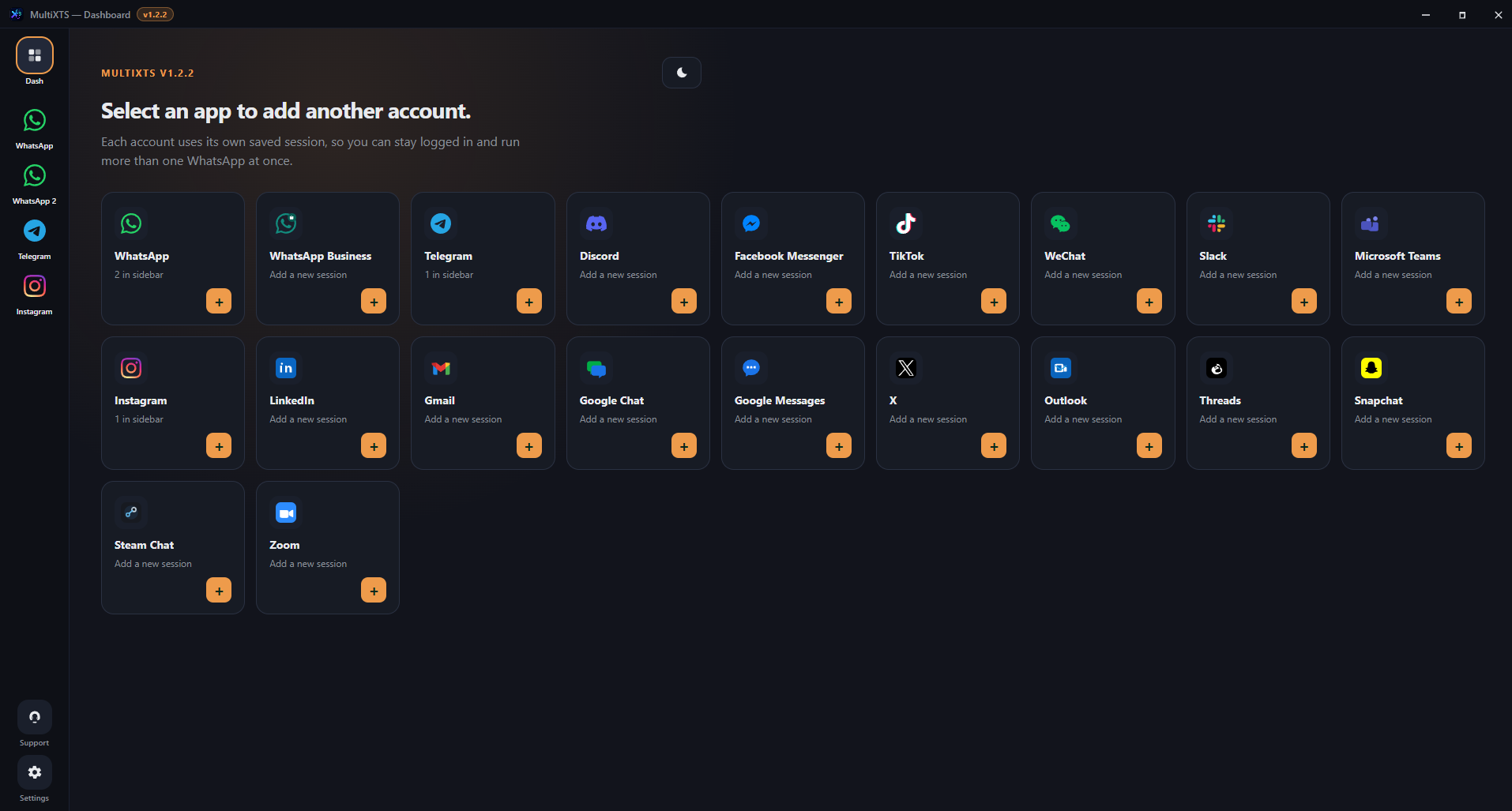The image size is (1512, 811).
Task: Add a new Snapchat session
Action: [x=1459, y=445]
